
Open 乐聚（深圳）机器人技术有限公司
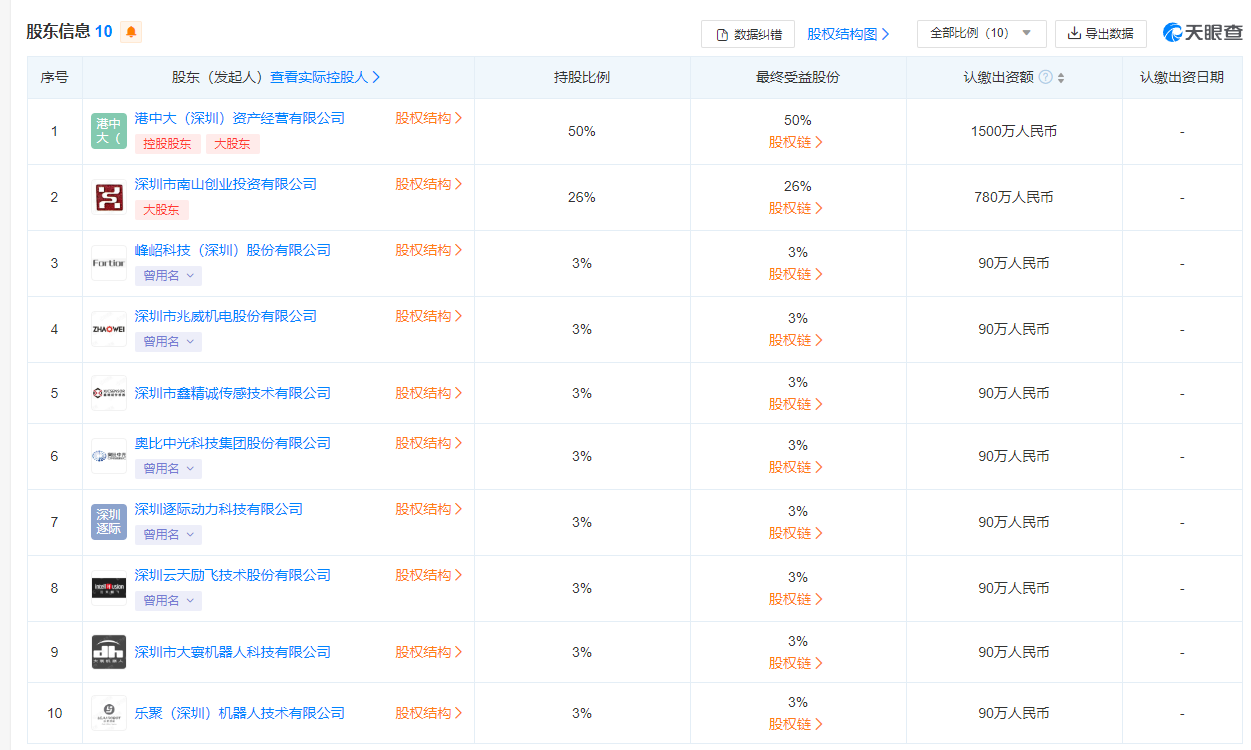pyautogui.click(x=240, y=713)
